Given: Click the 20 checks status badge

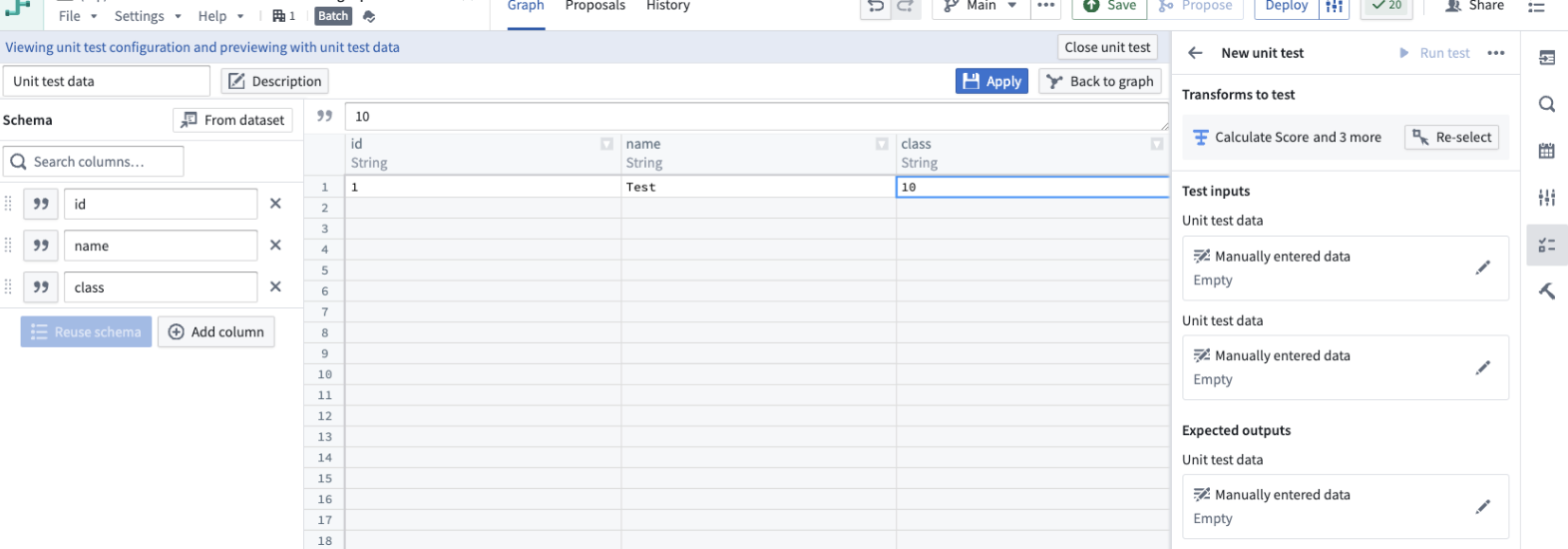Looking at the screenshot, I should pyautogui.click(x=1386, y=7).
